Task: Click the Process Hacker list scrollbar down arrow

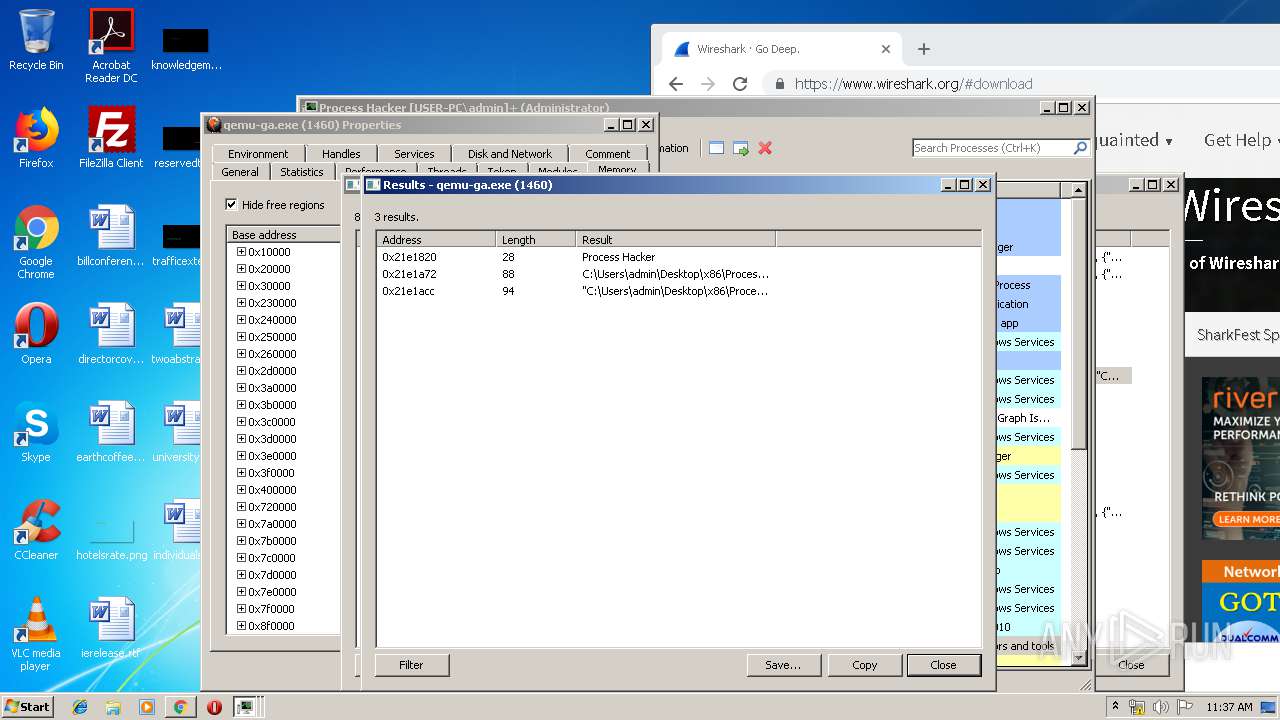Action: pos(1079,657)
